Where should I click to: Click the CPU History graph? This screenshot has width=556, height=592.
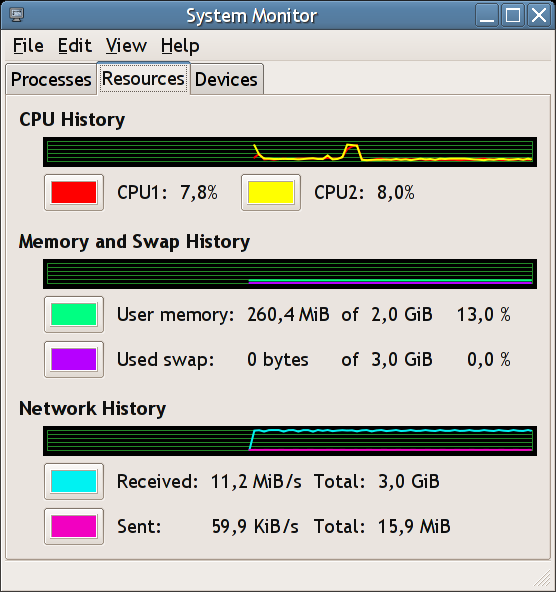click(290, 152)
